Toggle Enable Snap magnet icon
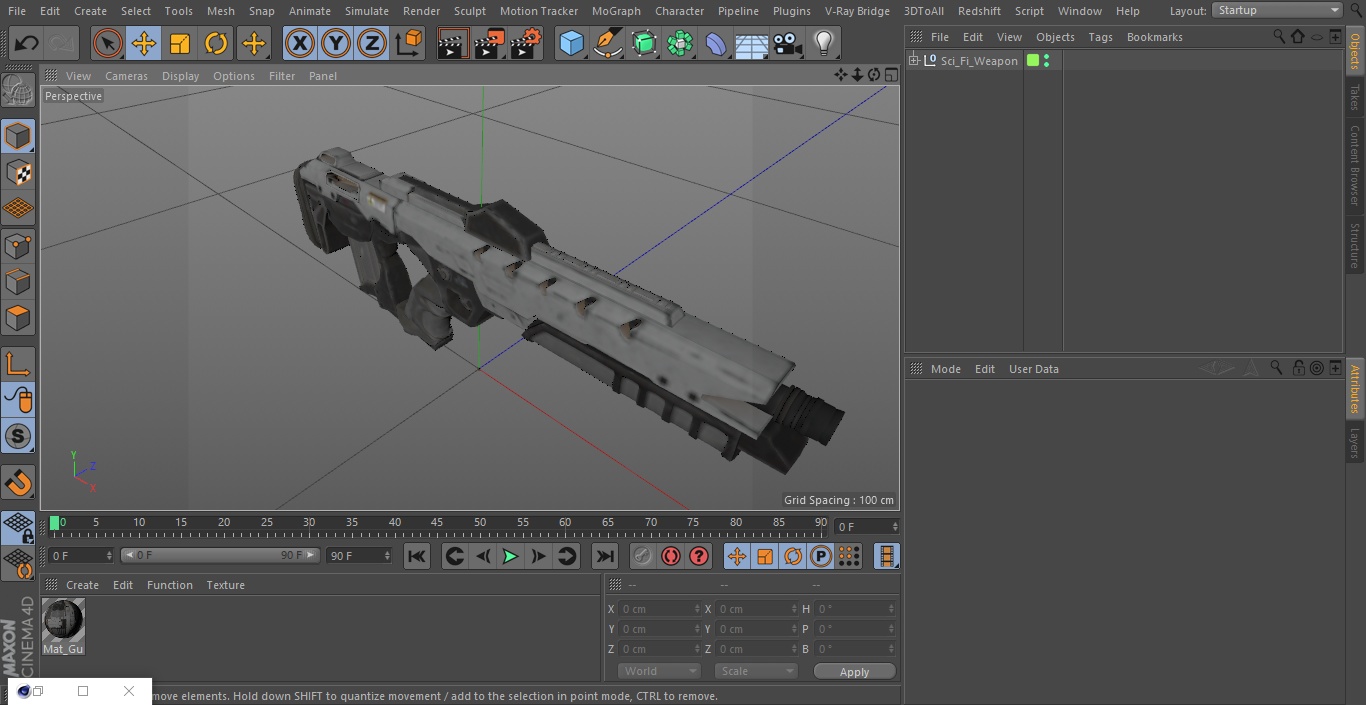 pyautogui.click(x=18, y=483)
